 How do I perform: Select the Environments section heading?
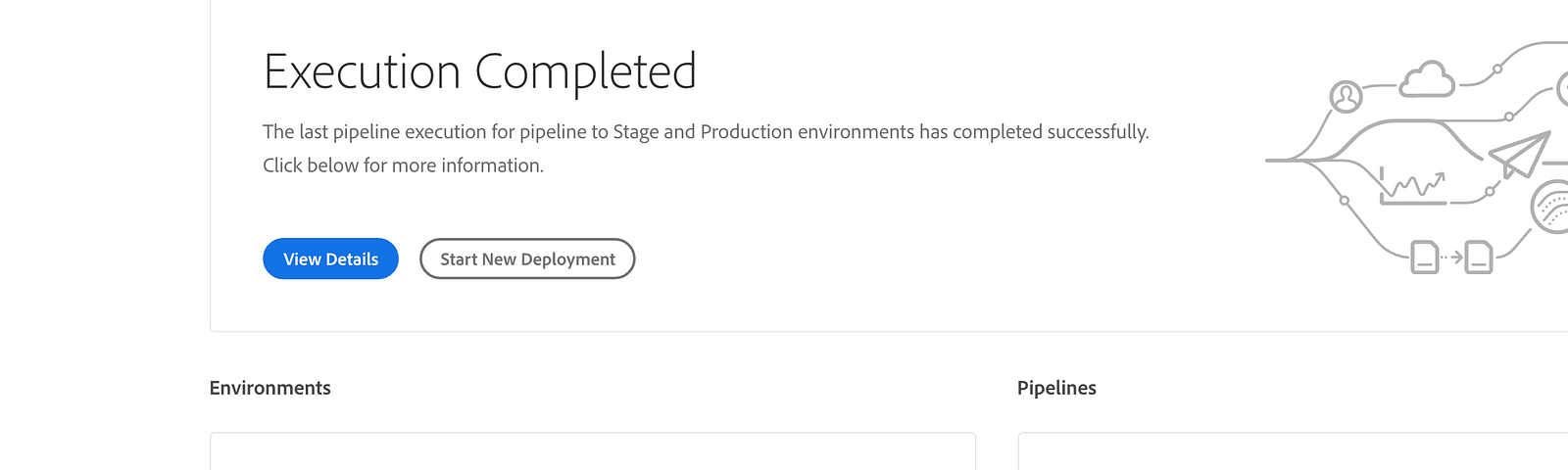(270, 388)
